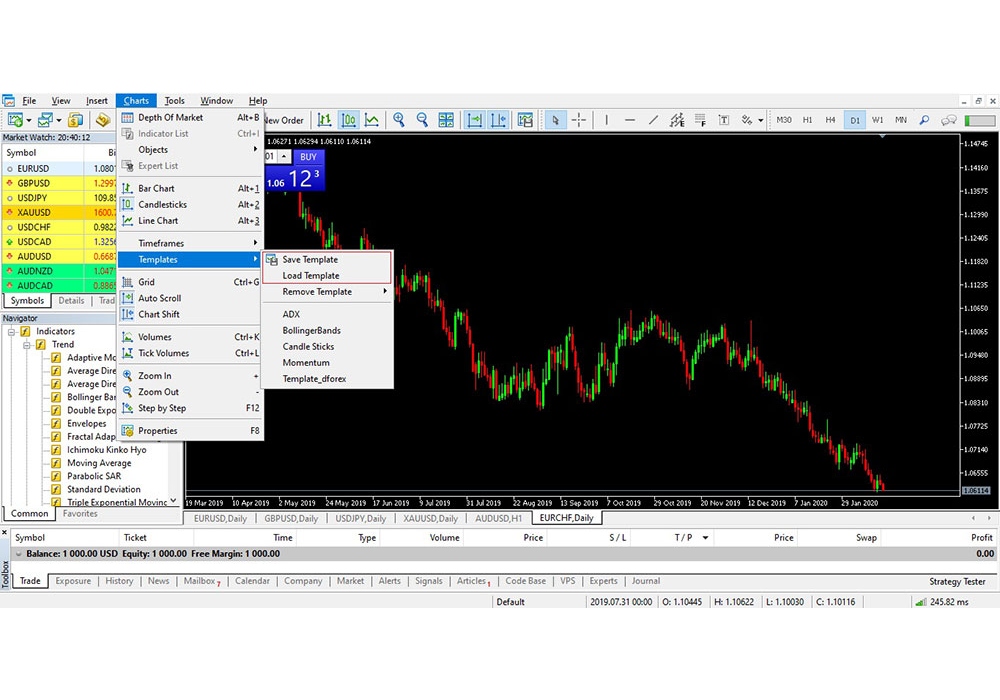
Task: Click the candlesticks toolbar icon
Action: [x=348, y=120]
